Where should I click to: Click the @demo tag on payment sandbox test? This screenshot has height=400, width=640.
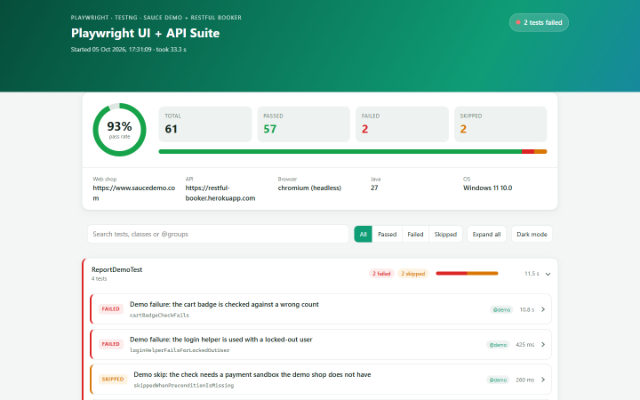(x=498, y=380)
